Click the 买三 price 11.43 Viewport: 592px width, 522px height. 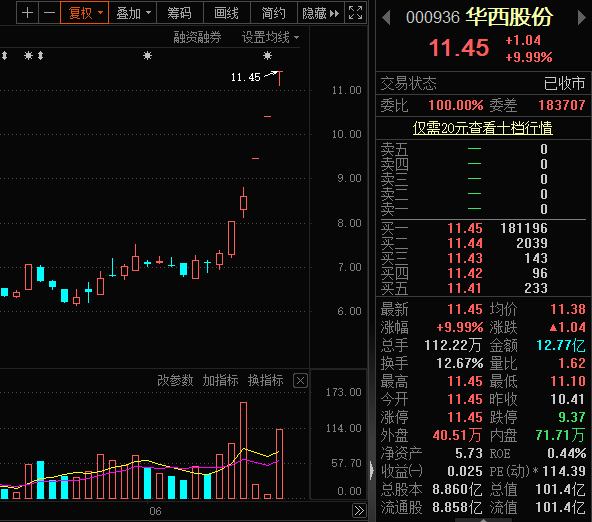[x=465, y=258]
